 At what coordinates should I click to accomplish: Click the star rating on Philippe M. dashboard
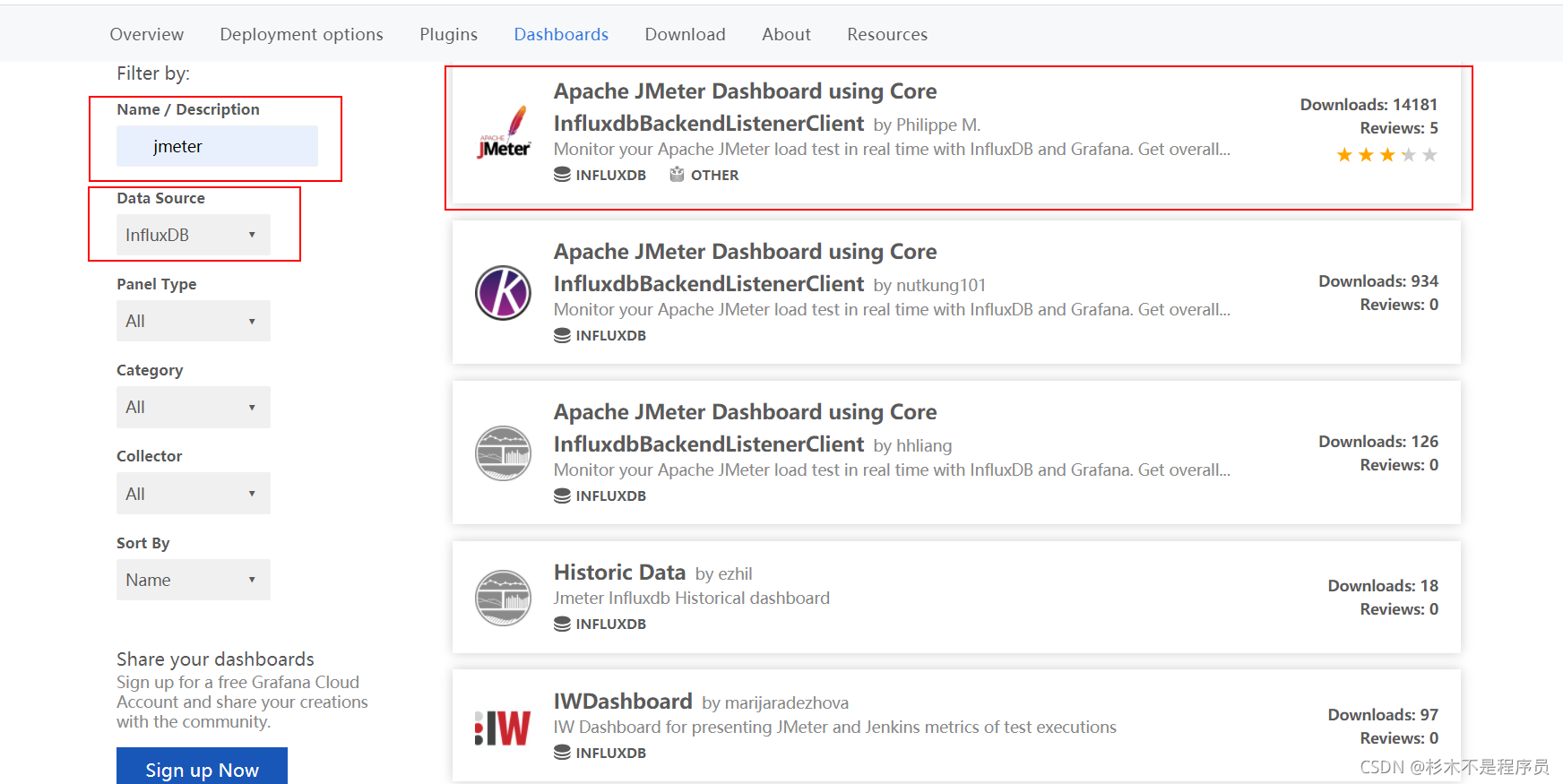1386,155
